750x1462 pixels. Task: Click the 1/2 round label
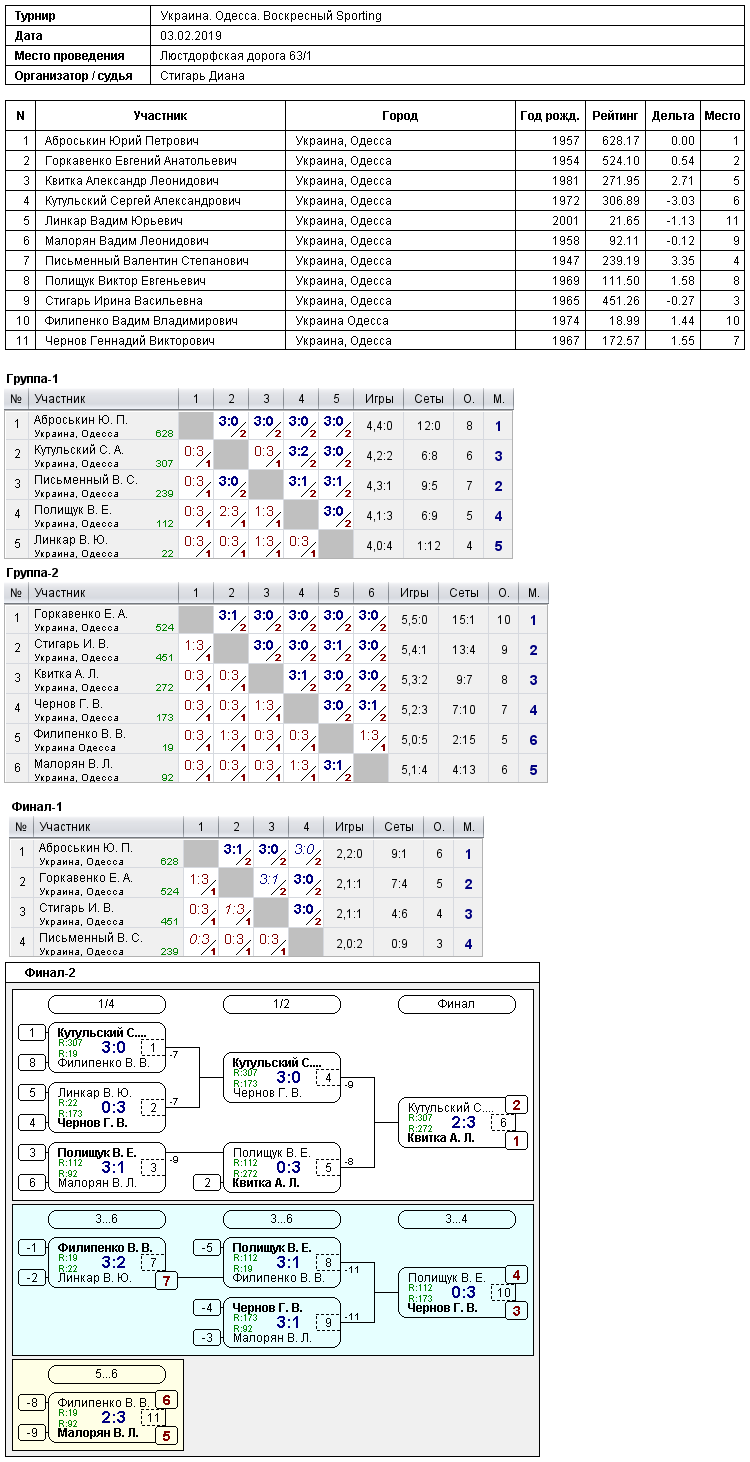pyautogui.click(x=282, y=1004)
